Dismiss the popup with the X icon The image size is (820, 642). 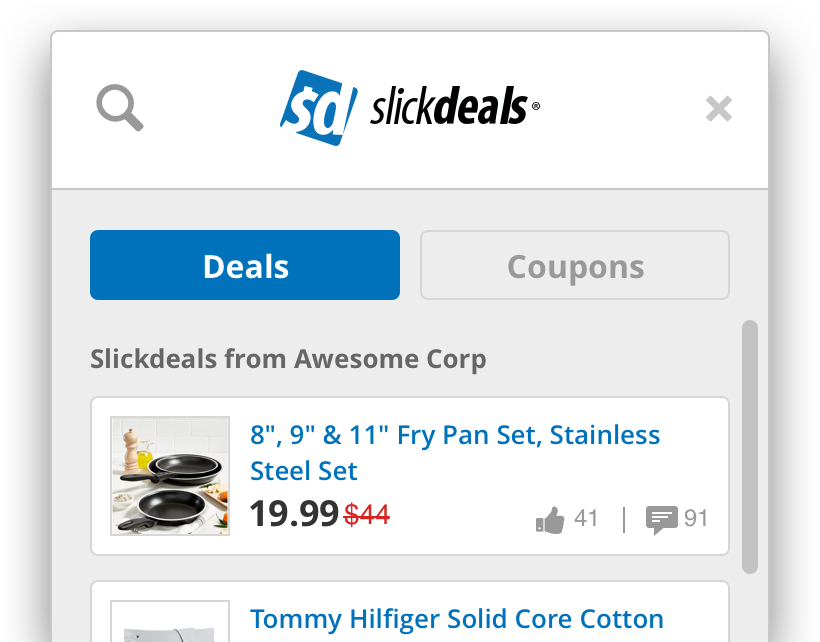(x=718, y=108)
